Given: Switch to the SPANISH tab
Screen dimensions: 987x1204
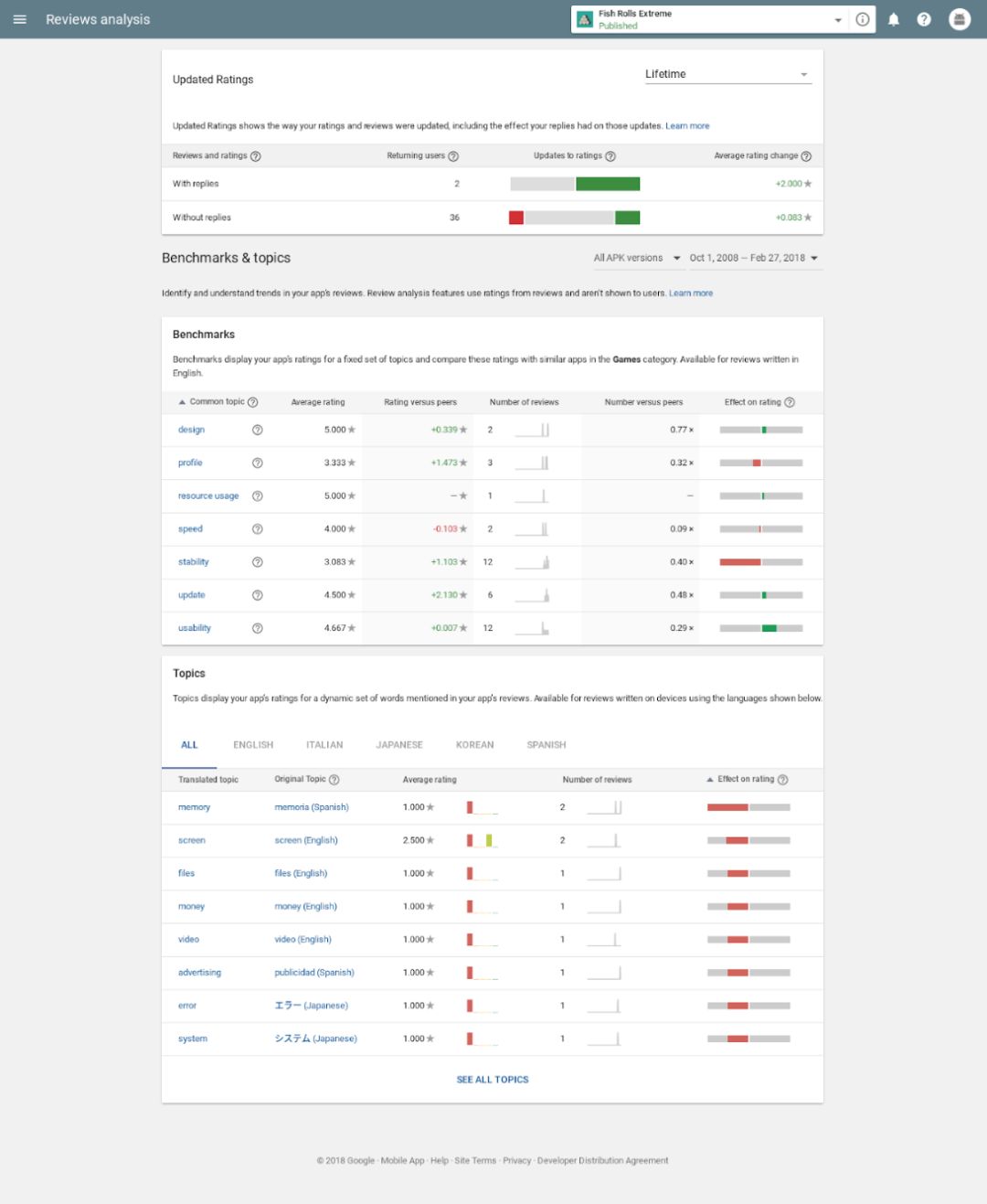Looking at the screenshot, I should [547, 745].
